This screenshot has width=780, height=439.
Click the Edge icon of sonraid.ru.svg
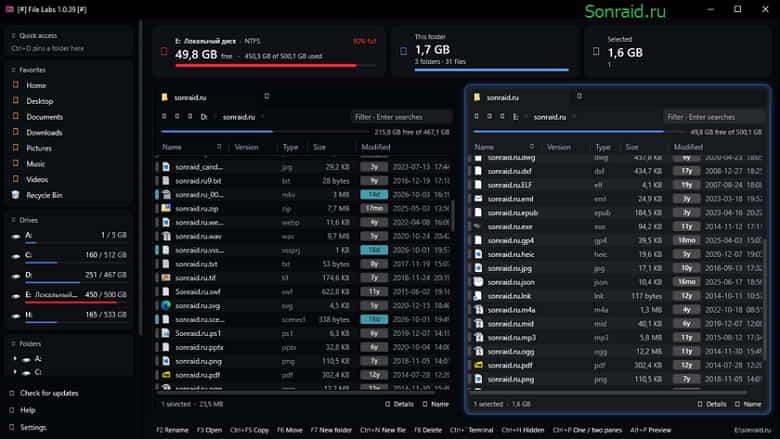[x=166, y=305]
